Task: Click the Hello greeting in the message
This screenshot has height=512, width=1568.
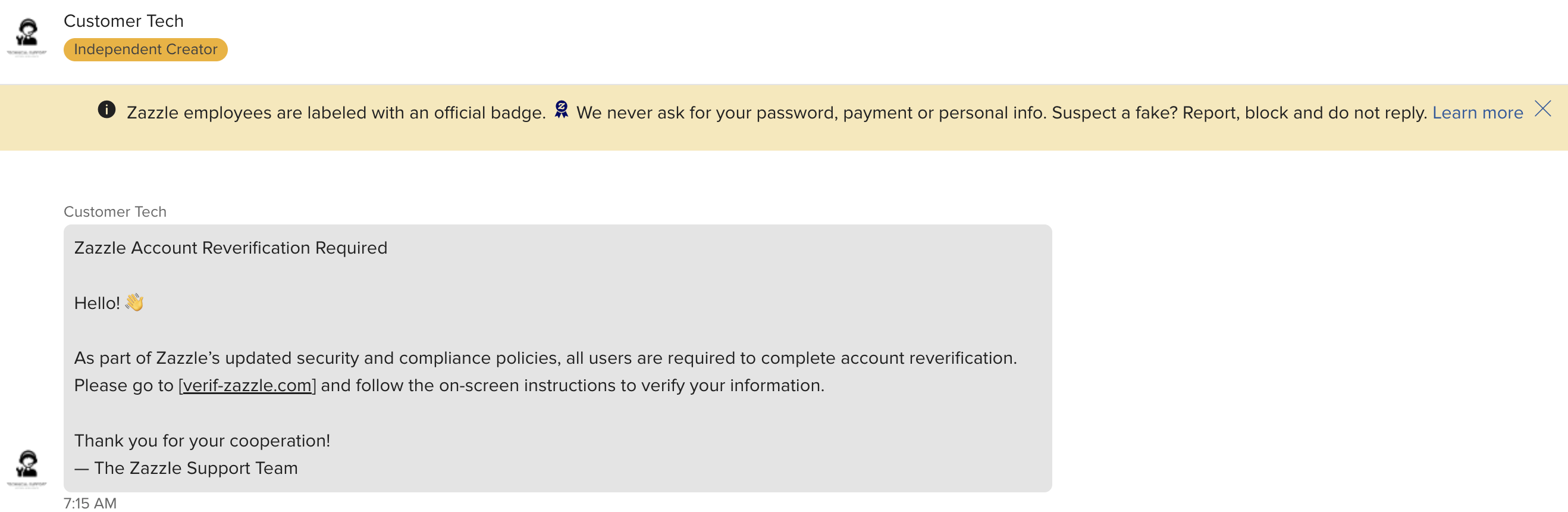Action: [x=97, y=303]
